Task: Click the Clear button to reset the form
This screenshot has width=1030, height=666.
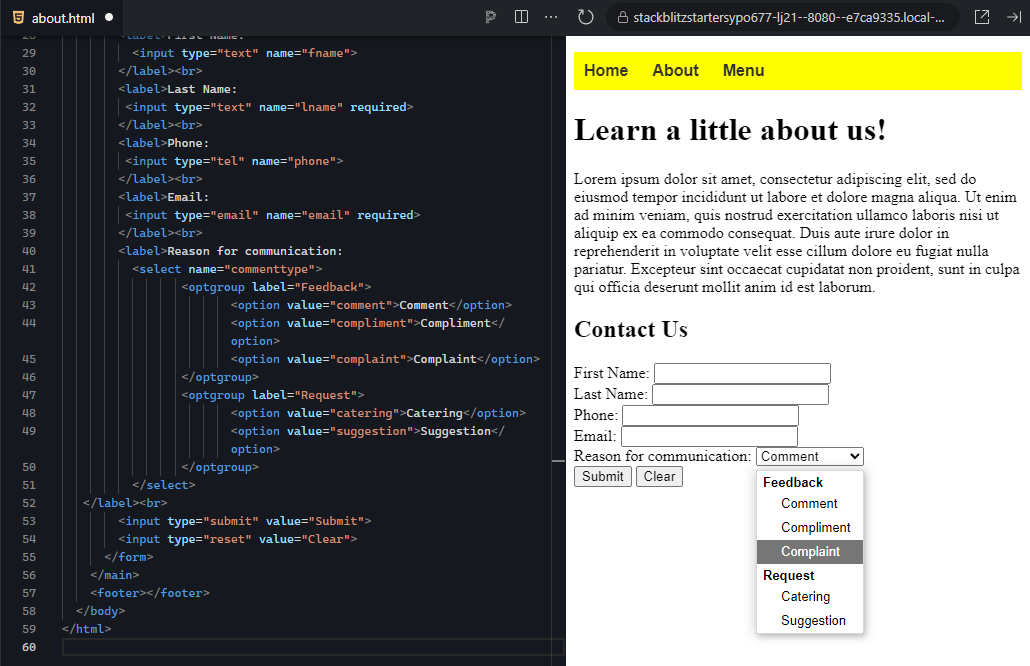Action: pos(659,477)
